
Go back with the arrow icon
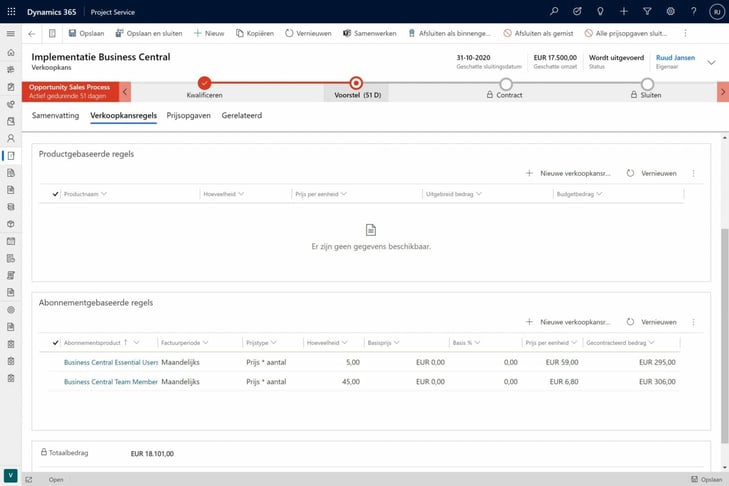click(32, 33)
